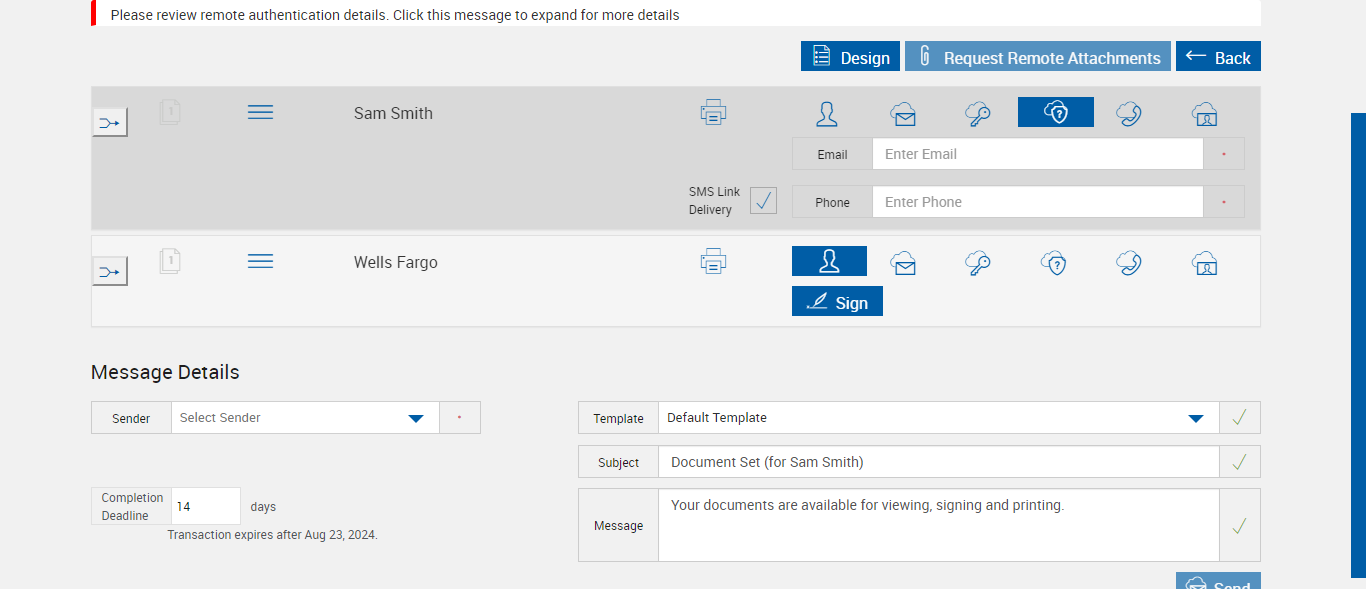Click the checkmark beside Subject field
Image resolution: width=1366 pixels, height=589 pixels.
point(1239,462)
